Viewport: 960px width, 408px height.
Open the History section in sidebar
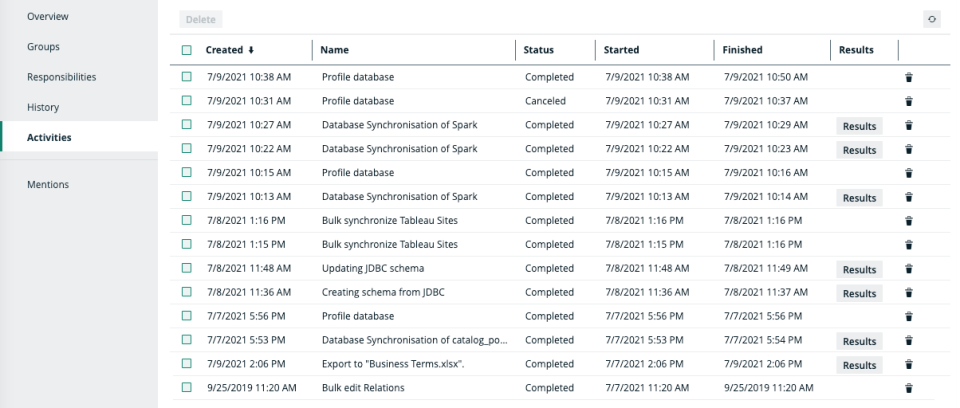click(x=43, y=107)
